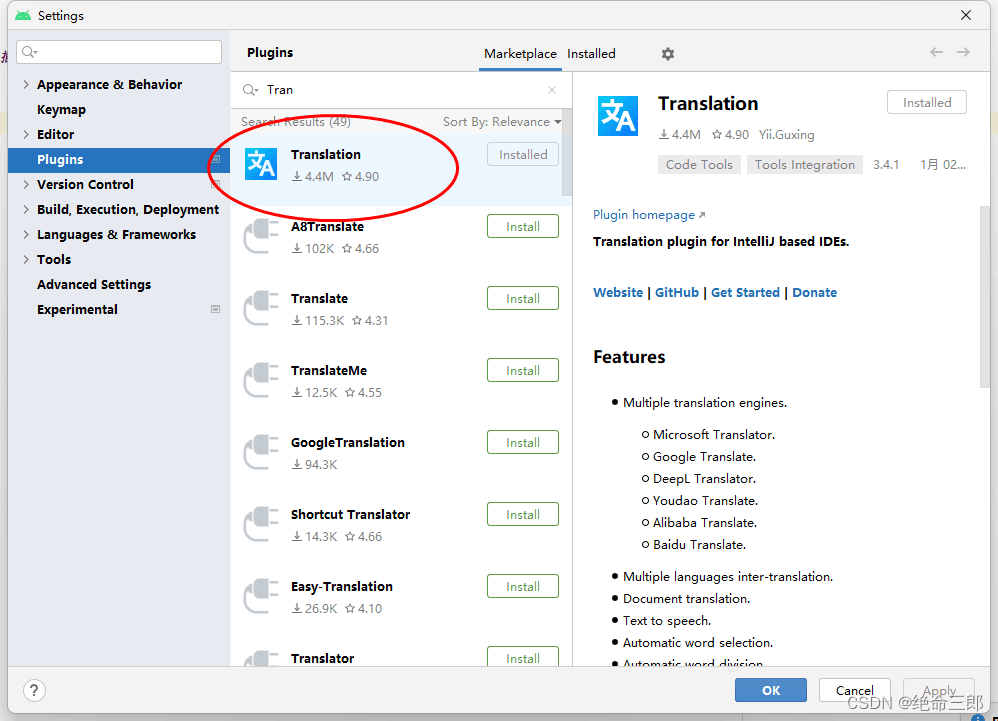Expand the Tools settings section
The image size is (998, 721).
click(25, 259)
